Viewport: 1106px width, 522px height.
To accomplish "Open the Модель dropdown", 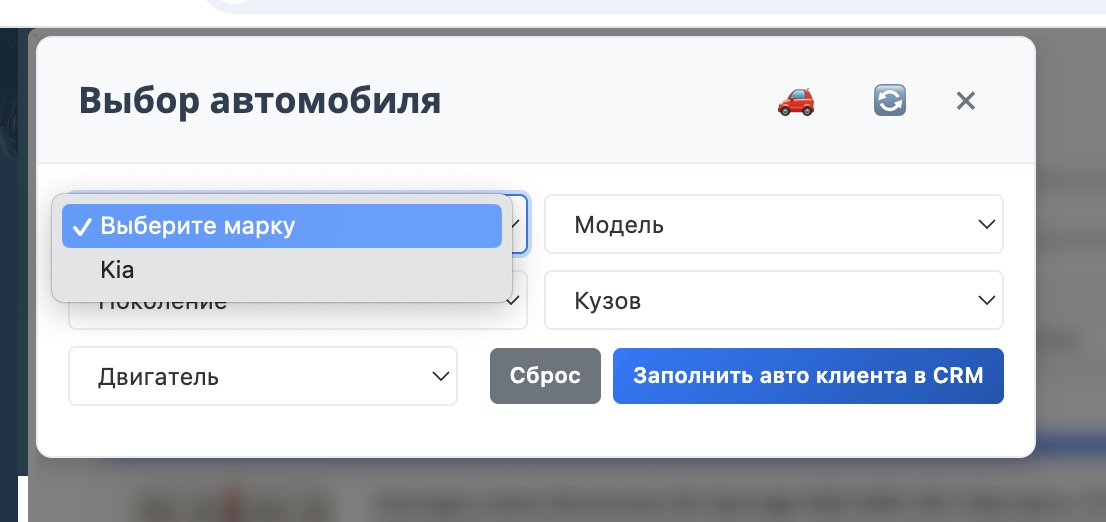I will click(773, 225).
